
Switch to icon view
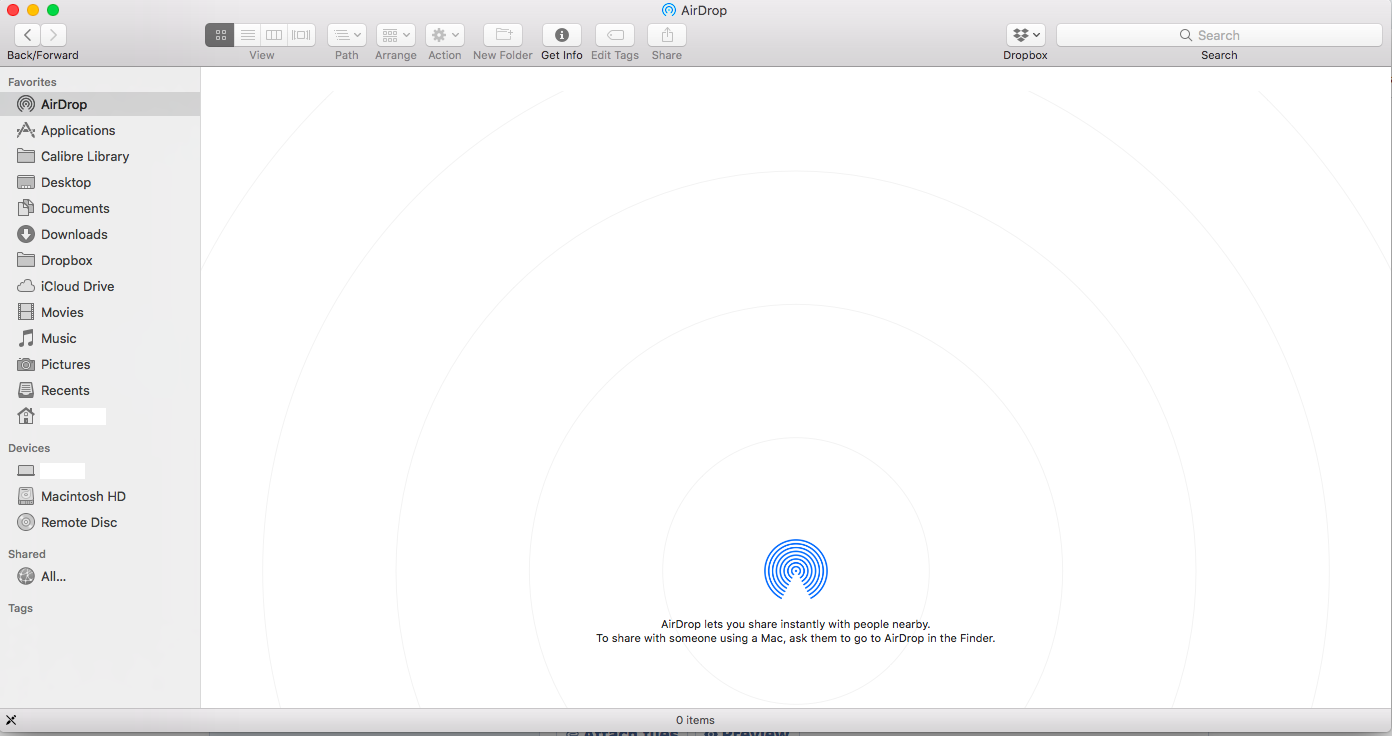coord(220,35)
